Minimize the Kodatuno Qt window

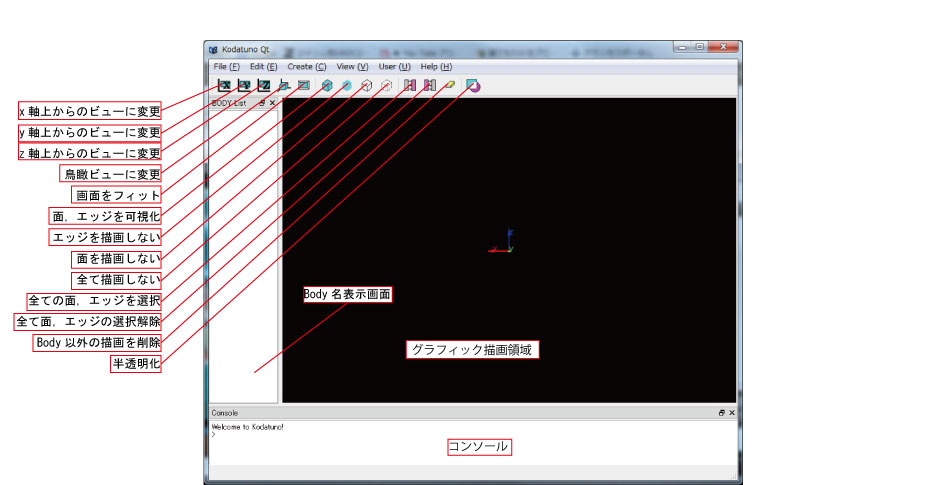[x=683, y=47]
